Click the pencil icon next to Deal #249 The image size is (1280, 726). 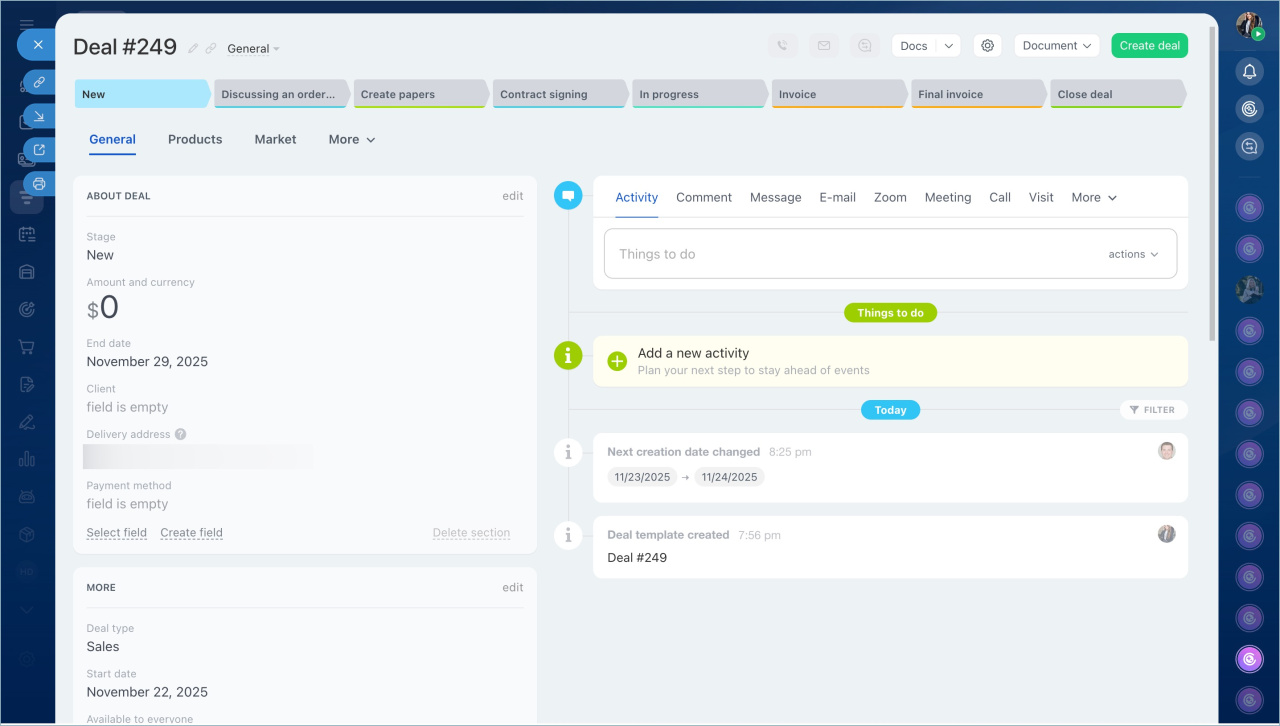[194, 48]
